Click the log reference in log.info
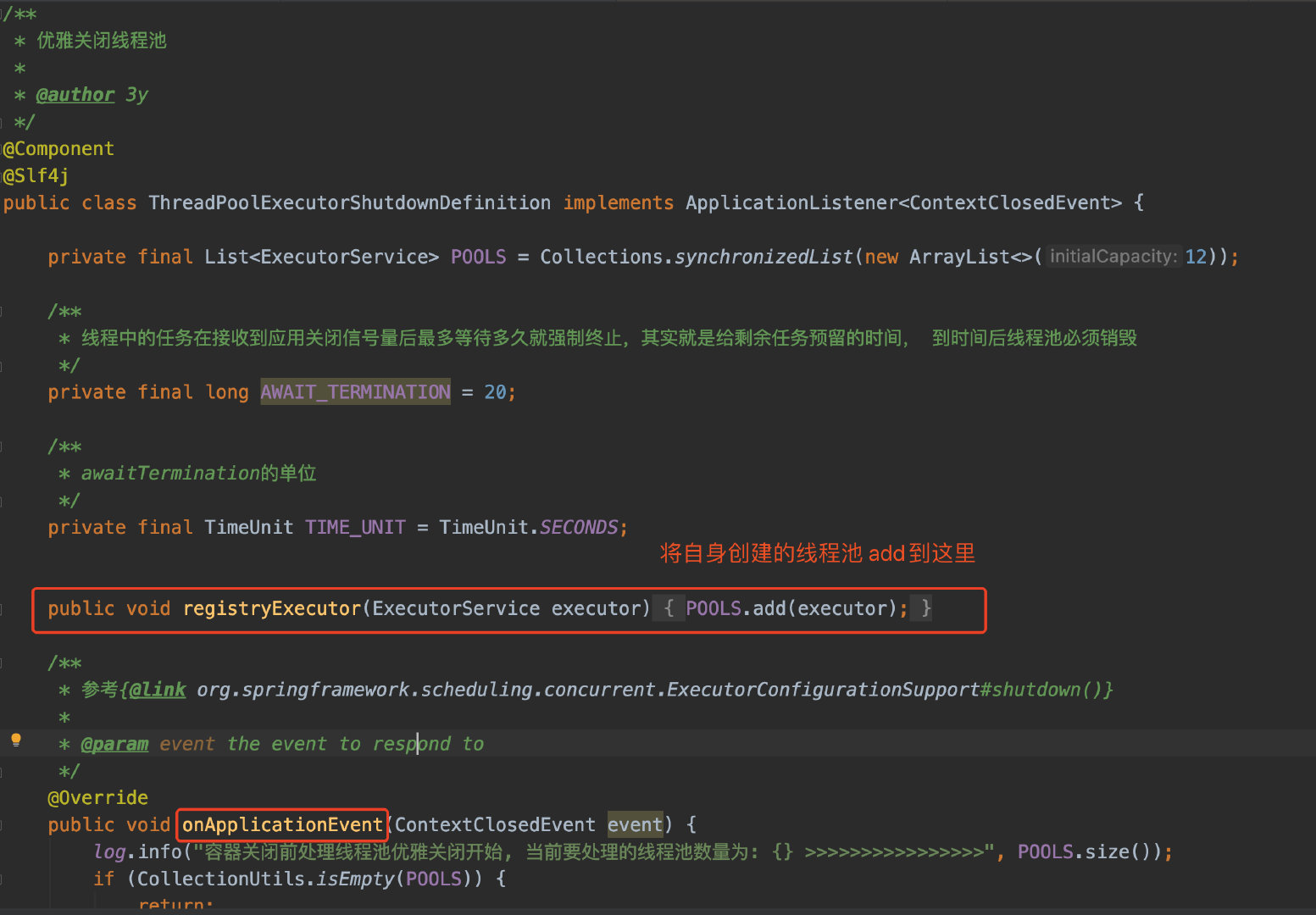Viewport: 1316px width, 915px height. [109, 851]
